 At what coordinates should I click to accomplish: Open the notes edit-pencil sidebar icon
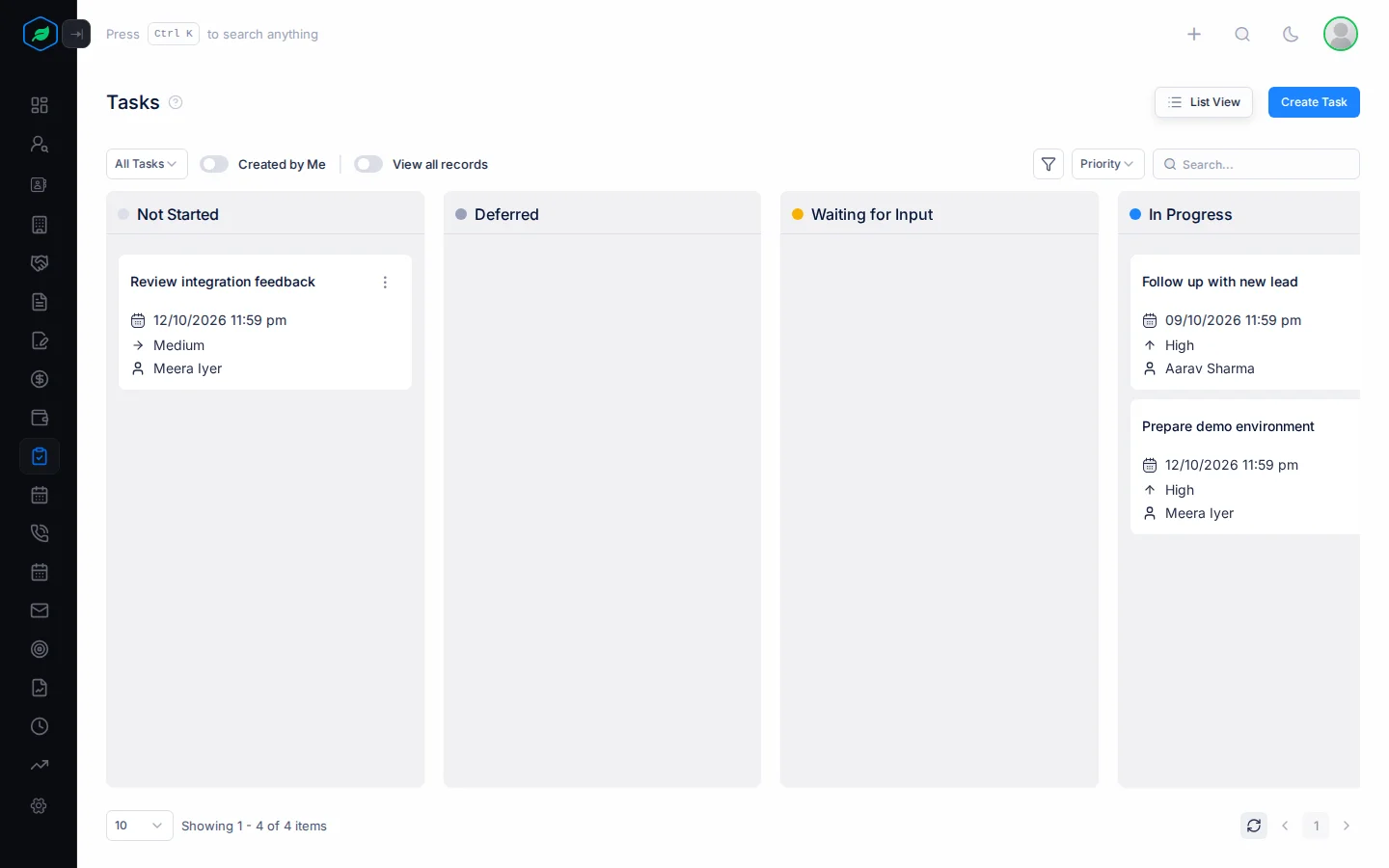pyautogui.click(x=40, y=340)
